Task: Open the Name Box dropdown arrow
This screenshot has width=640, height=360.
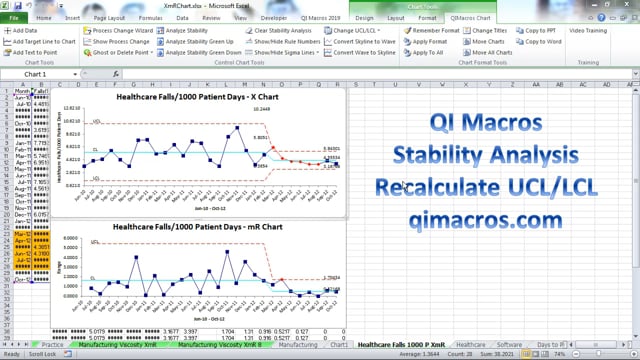Action: tap(75, 74)
